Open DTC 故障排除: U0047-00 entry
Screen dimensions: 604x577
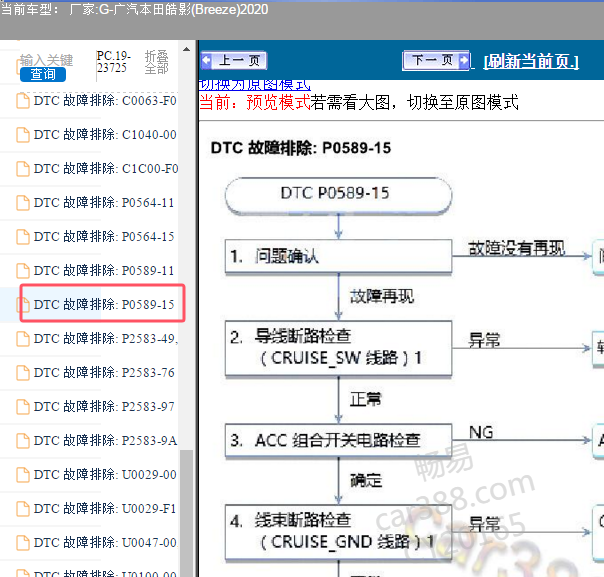click(105, 542)
